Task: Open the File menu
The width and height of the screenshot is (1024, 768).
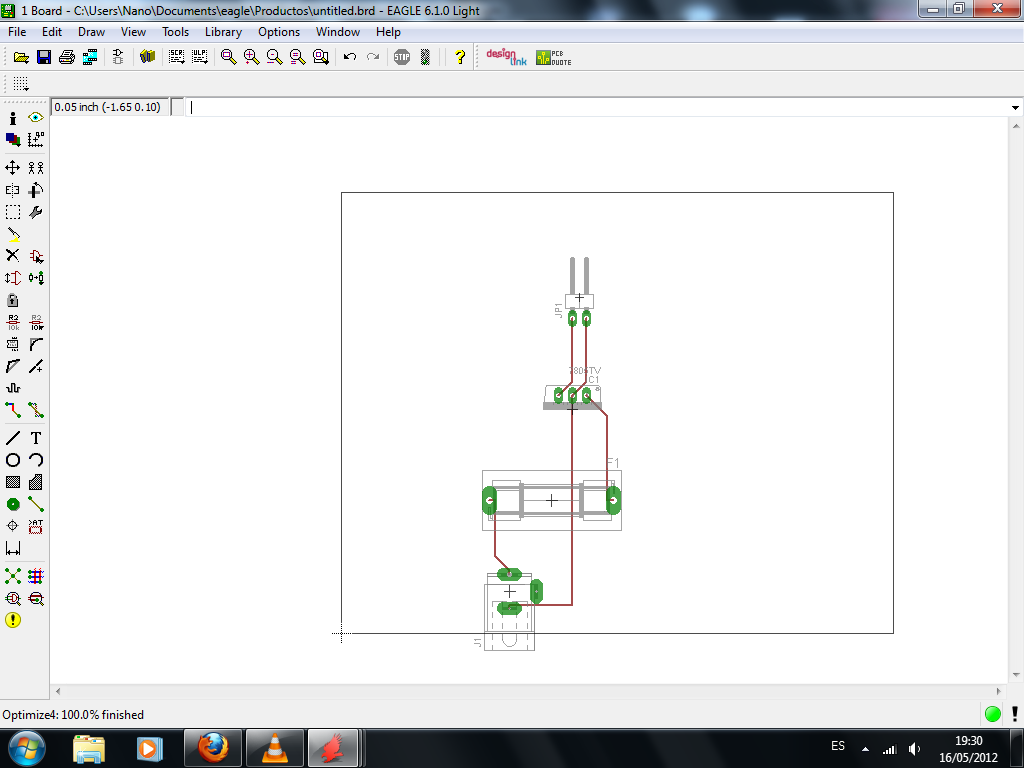Action: pyautogui.click(x=17, y=32)
